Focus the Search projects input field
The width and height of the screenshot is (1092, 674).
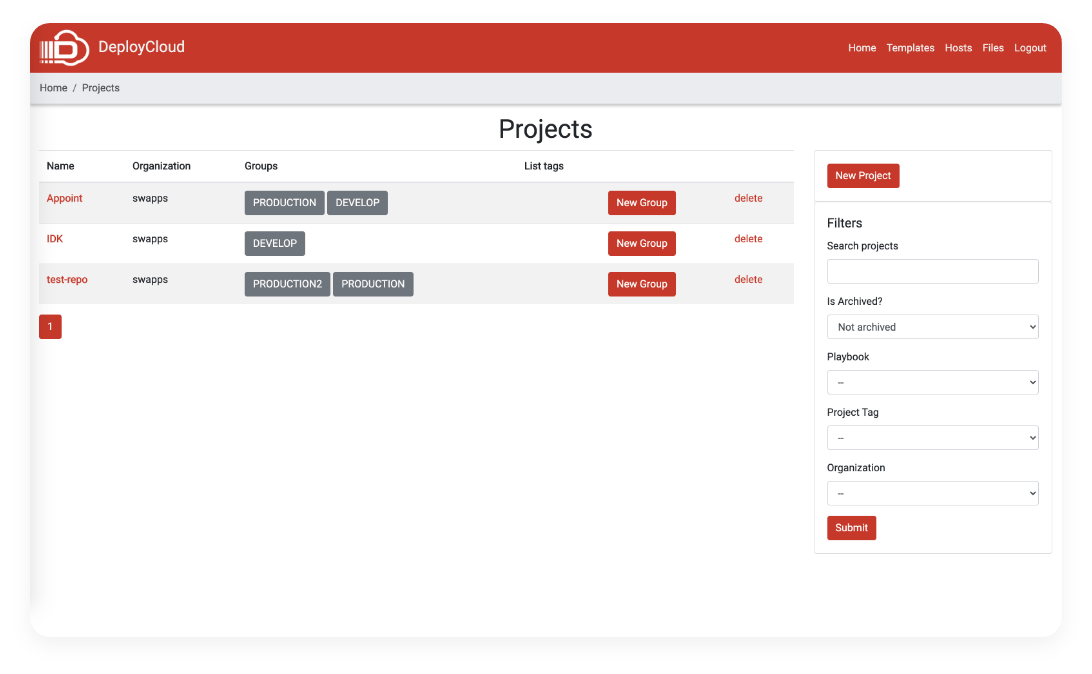coord(933,272)
